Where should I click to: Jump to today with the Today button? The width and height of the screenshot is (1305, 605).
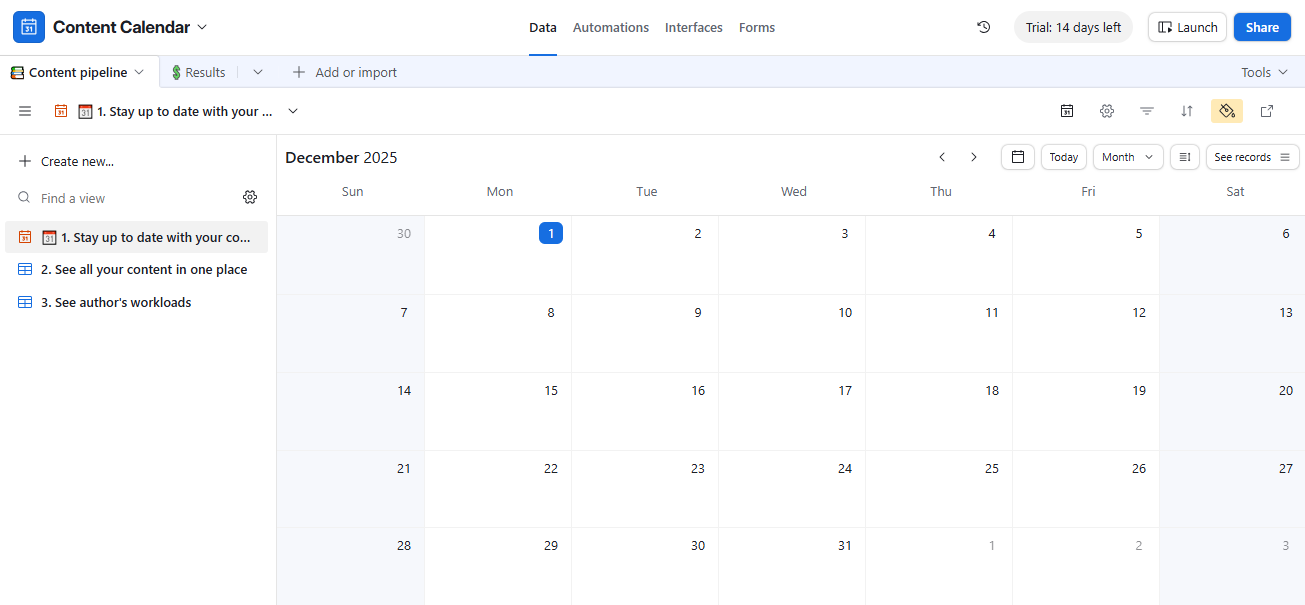(1063, 157)
